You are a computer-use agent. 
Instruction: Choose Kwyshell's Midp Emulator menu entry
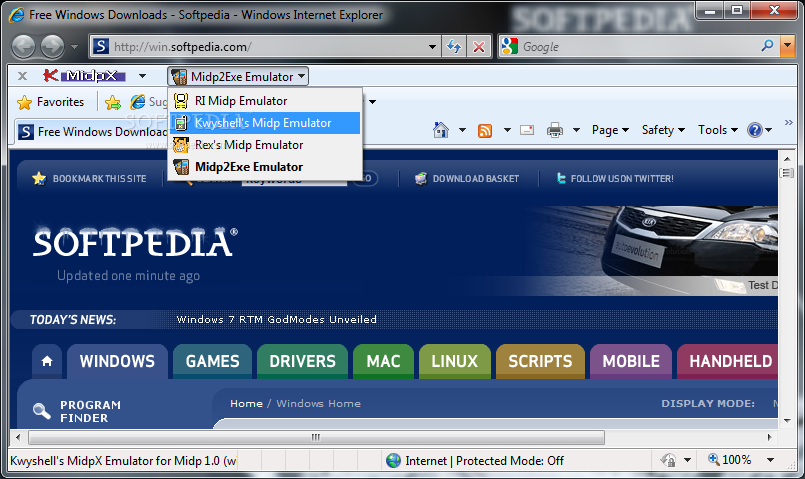(x=265, y=123)
